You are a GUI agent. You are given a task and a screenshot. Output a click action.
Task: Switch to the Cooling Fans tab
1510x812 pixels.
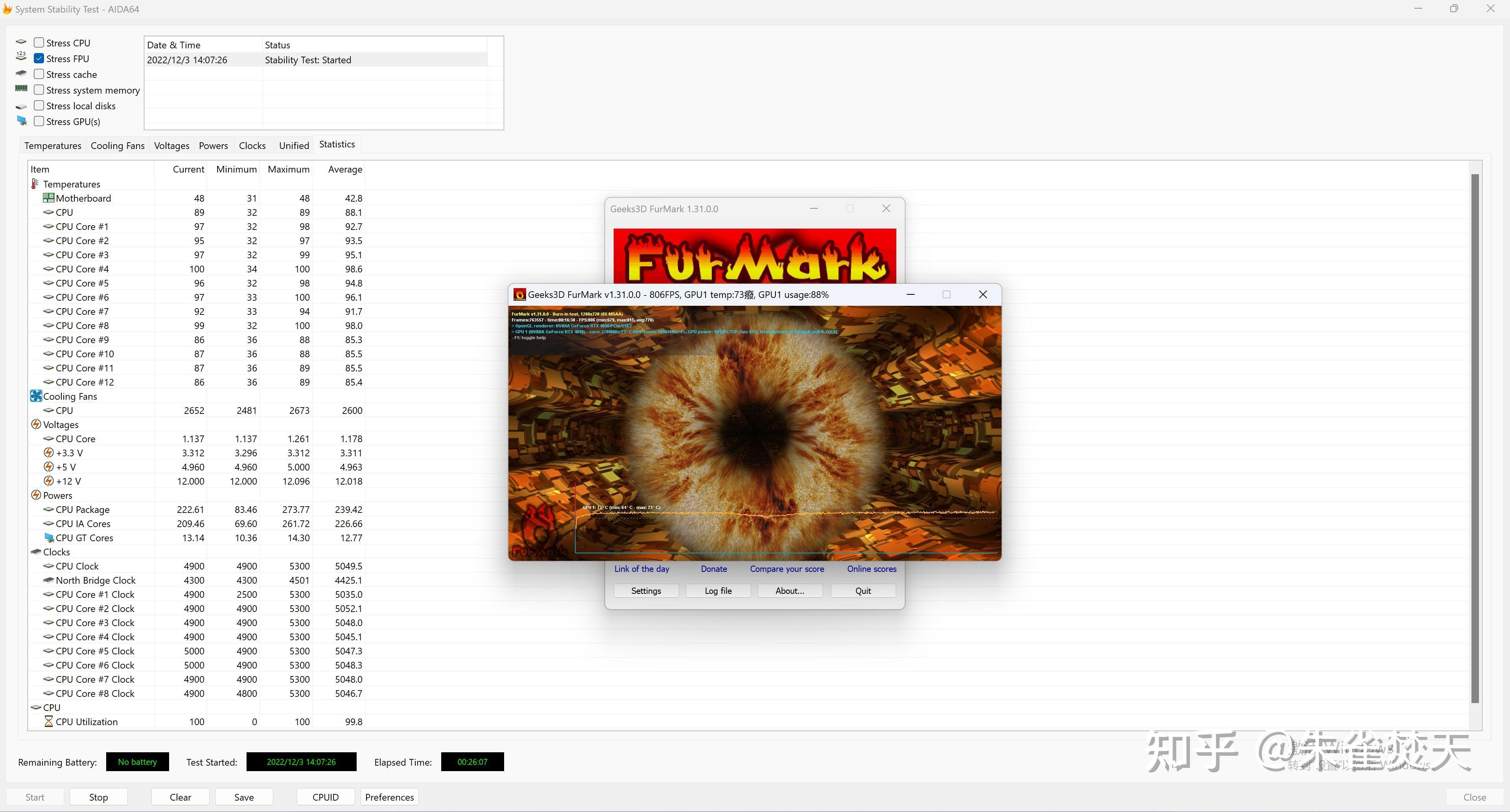(117, 145)
